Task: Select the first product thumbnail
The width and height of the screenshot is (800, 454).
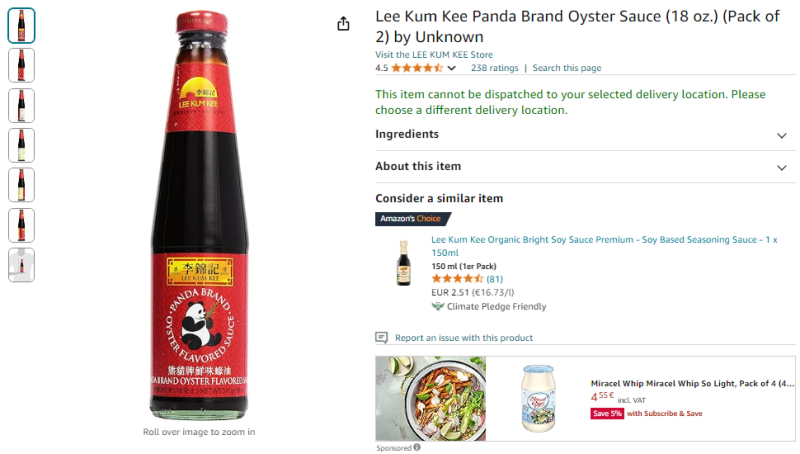Action: [21, 25]
